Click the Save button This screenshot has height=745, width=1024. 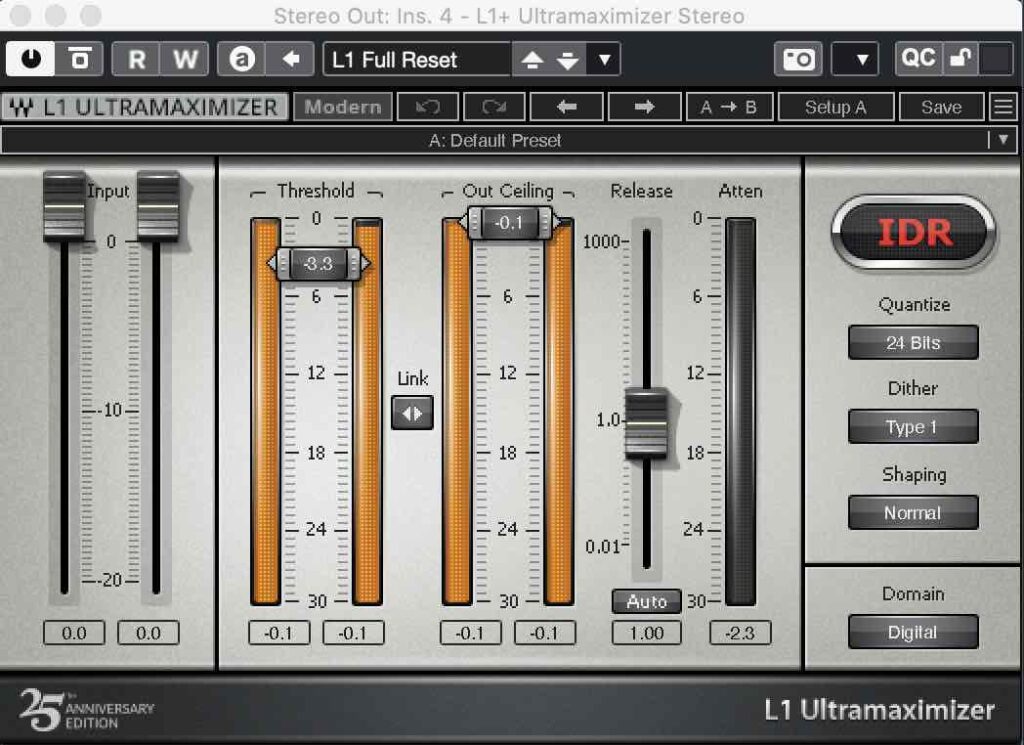[941, 107]
